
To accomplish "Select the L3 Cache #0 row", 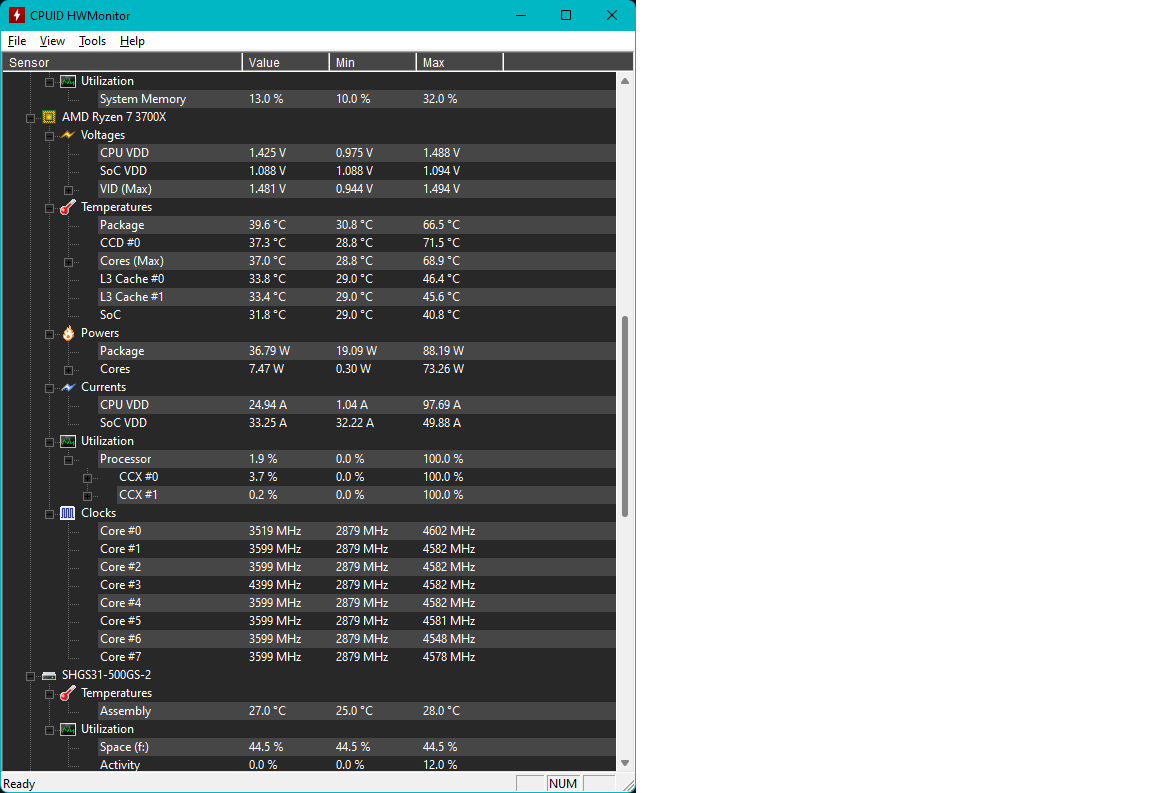I will (x=356, y=279).
